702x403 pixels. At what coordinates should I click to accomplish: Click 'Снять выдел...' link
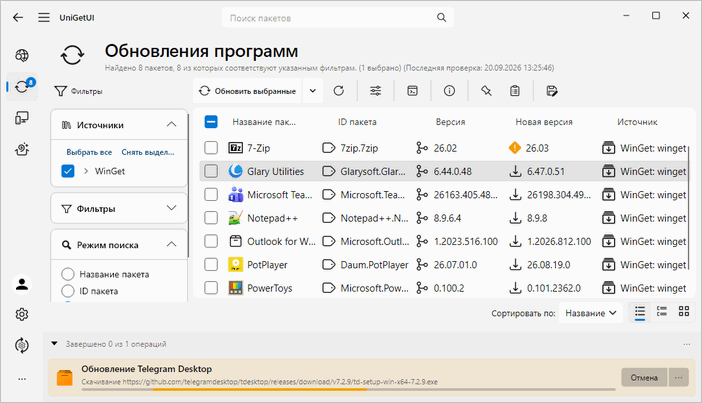[148, 152]
